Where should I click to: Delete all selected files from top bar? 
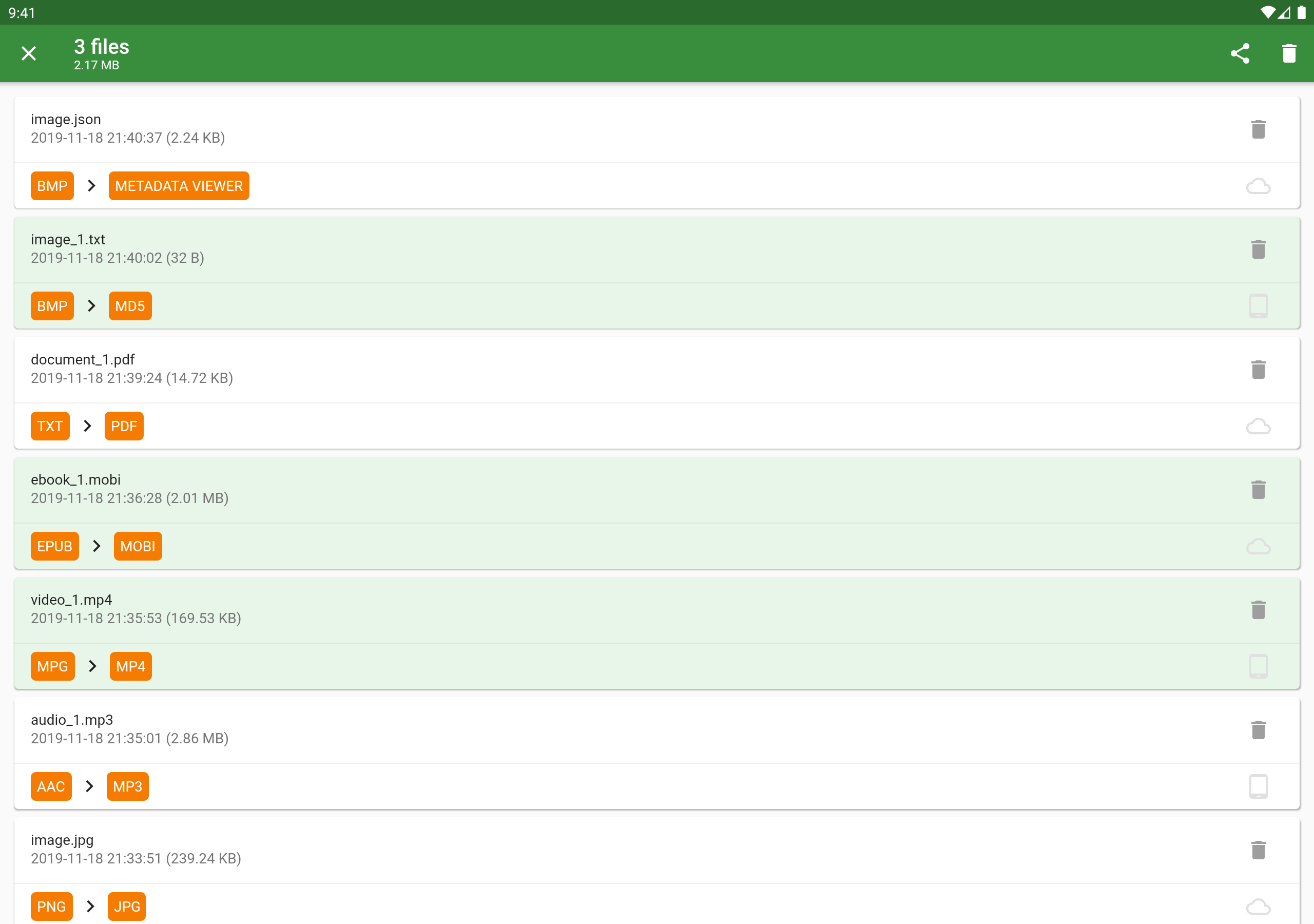tap(1289, 53)
